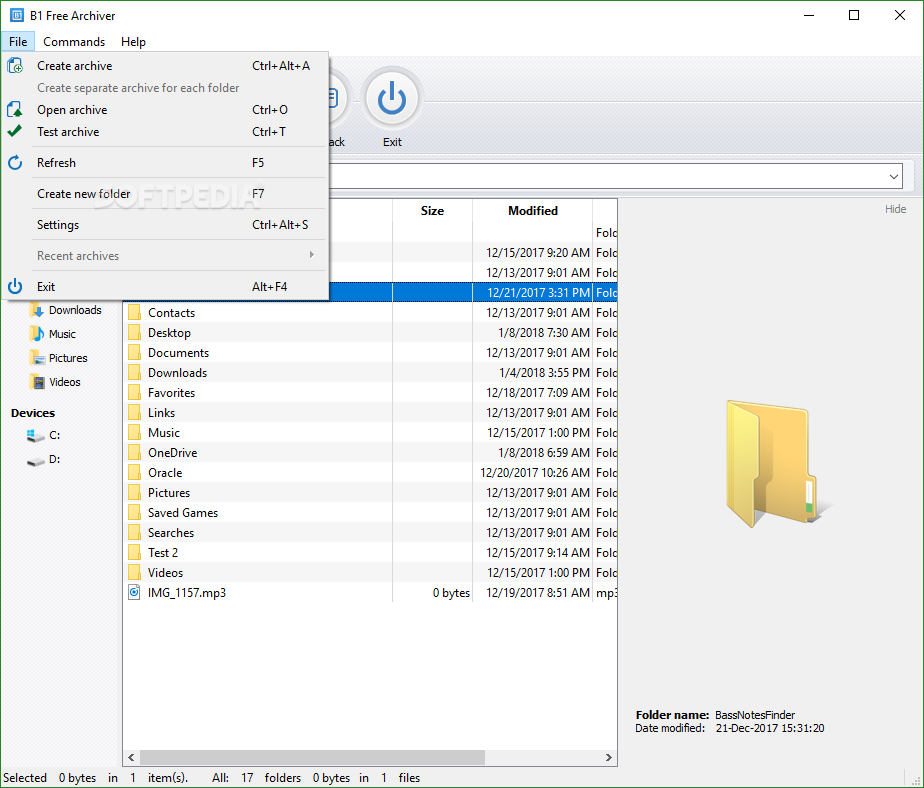Select the Pictures folder in file list
Viewport: 924px width, 788px height.
pos(370,493)
